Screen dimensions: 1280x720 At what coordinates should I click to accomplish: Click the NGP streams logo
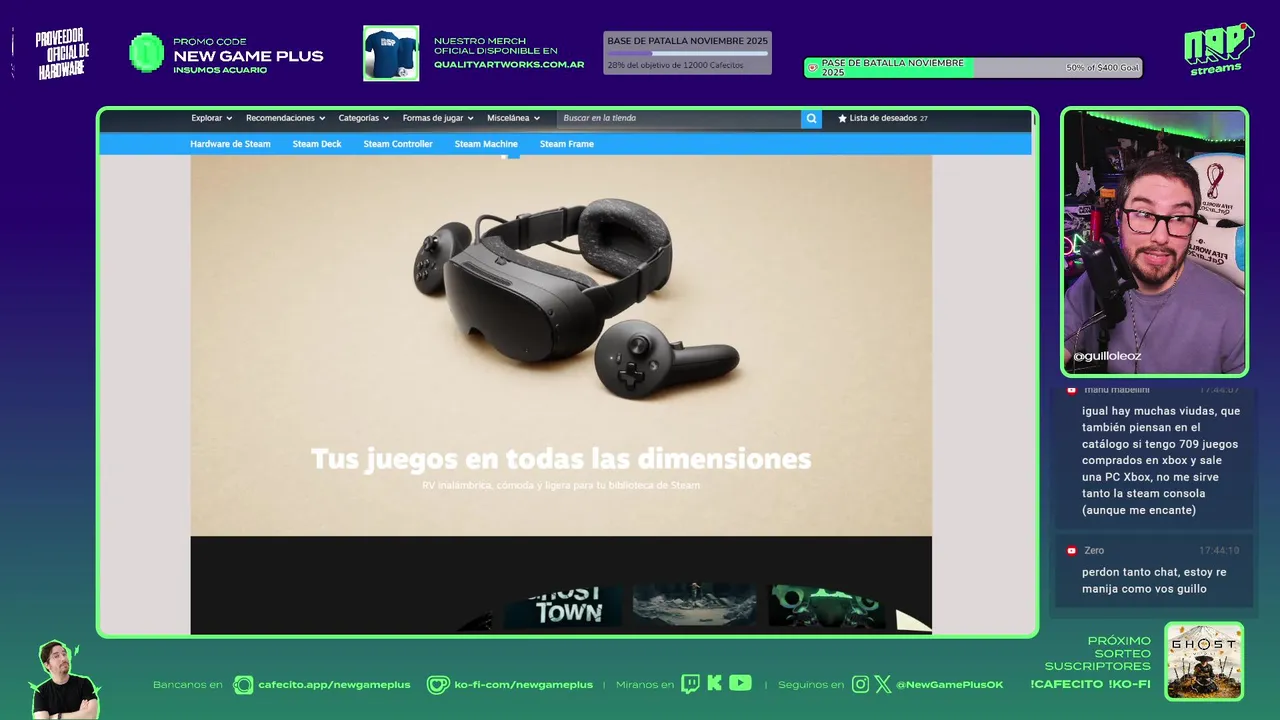(1218, 50)
